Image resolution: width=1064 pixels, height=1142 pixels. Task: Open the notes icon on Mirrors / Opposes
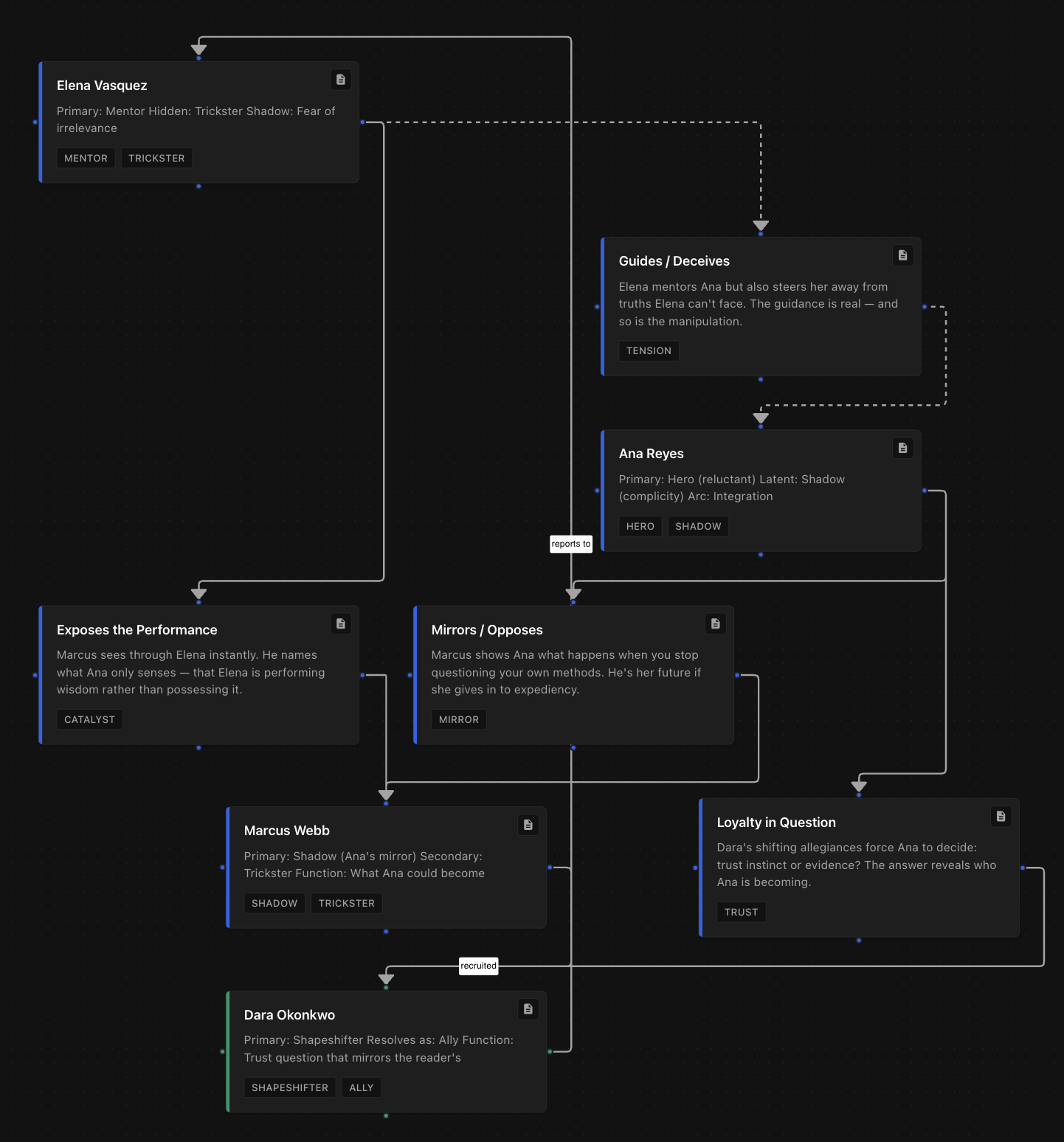coord(714,623)
